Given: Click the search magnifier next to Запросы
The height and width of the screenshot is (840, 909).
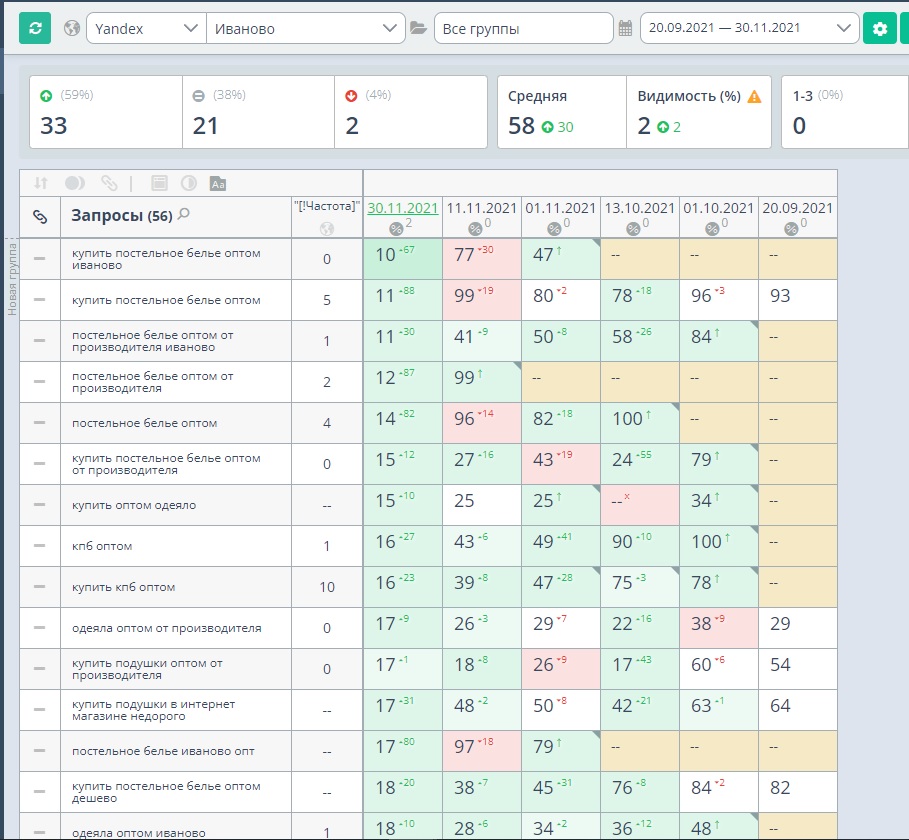Looking at the screenshot, I should tap(184, 214).
